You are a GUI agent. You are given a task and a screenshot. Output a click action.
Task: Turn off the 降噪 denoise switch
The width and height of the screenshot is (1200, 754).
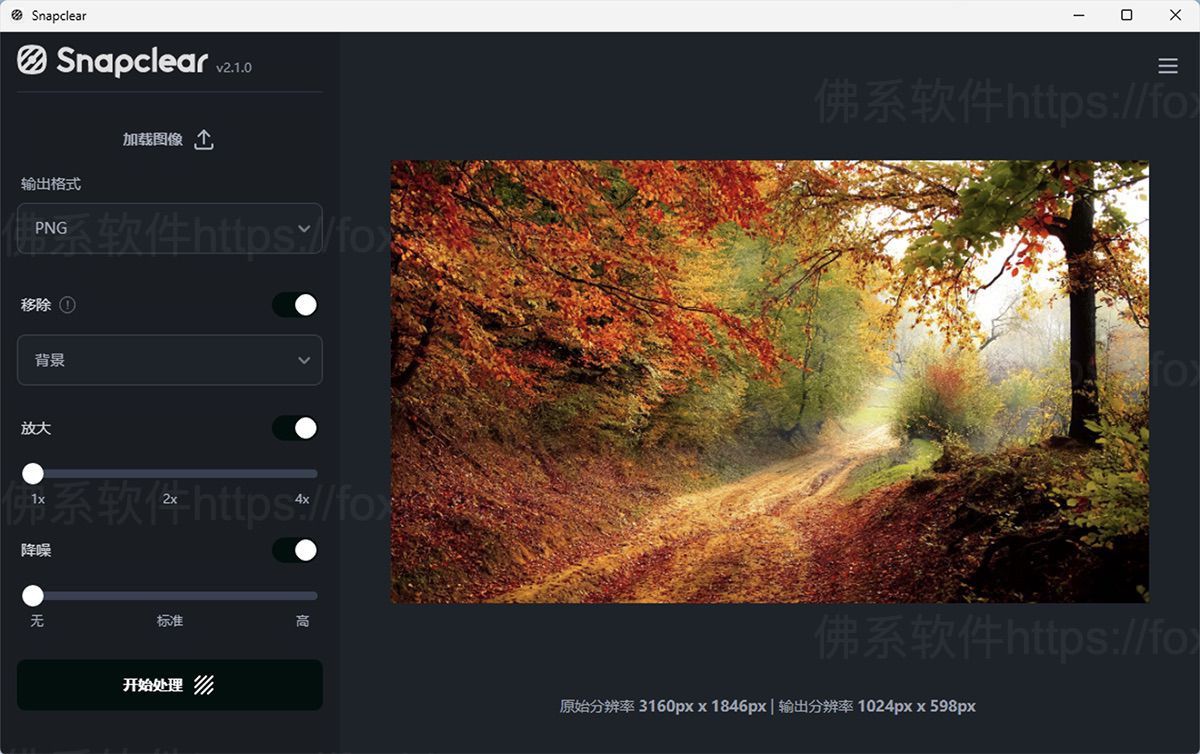(x=294, y=550)
